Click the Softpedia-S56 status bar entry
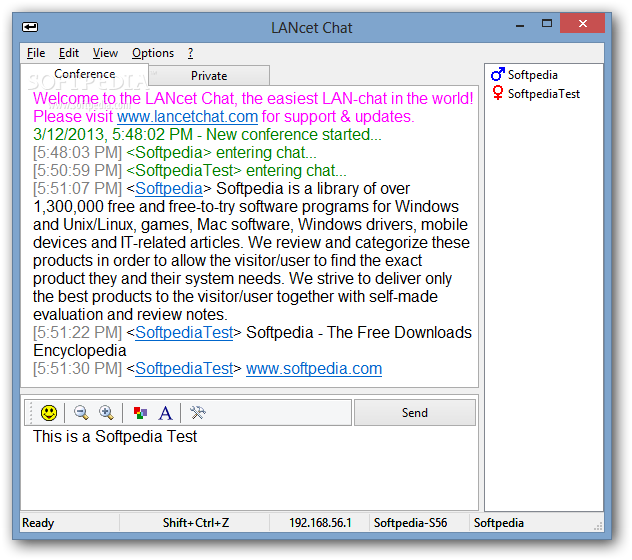Viewport: 632px width, 560px height. coord(410,523)
